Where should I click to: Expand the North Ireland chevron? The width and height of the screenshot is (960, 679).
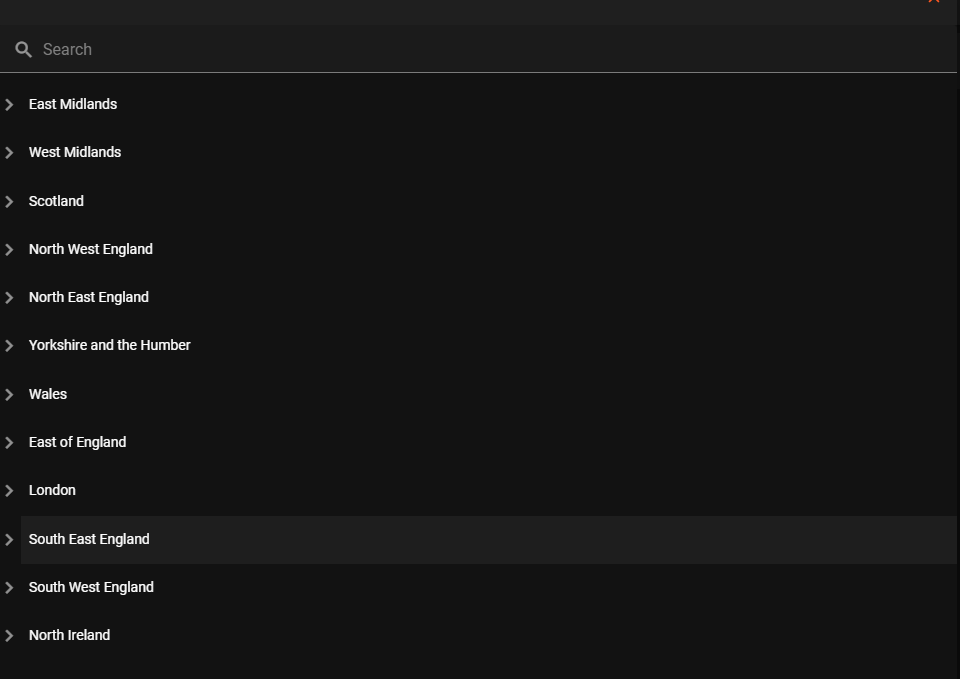[x=9, y=636]
